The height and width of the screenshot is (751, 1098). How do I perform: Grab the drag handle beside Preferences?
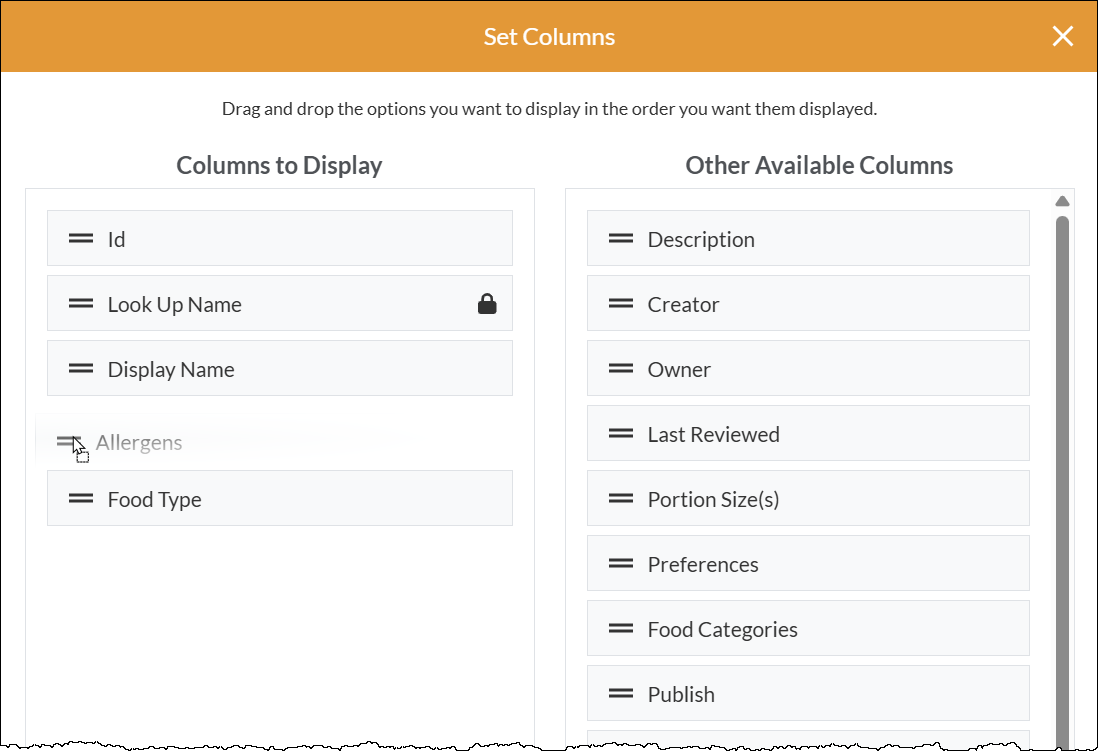point(620,564)
